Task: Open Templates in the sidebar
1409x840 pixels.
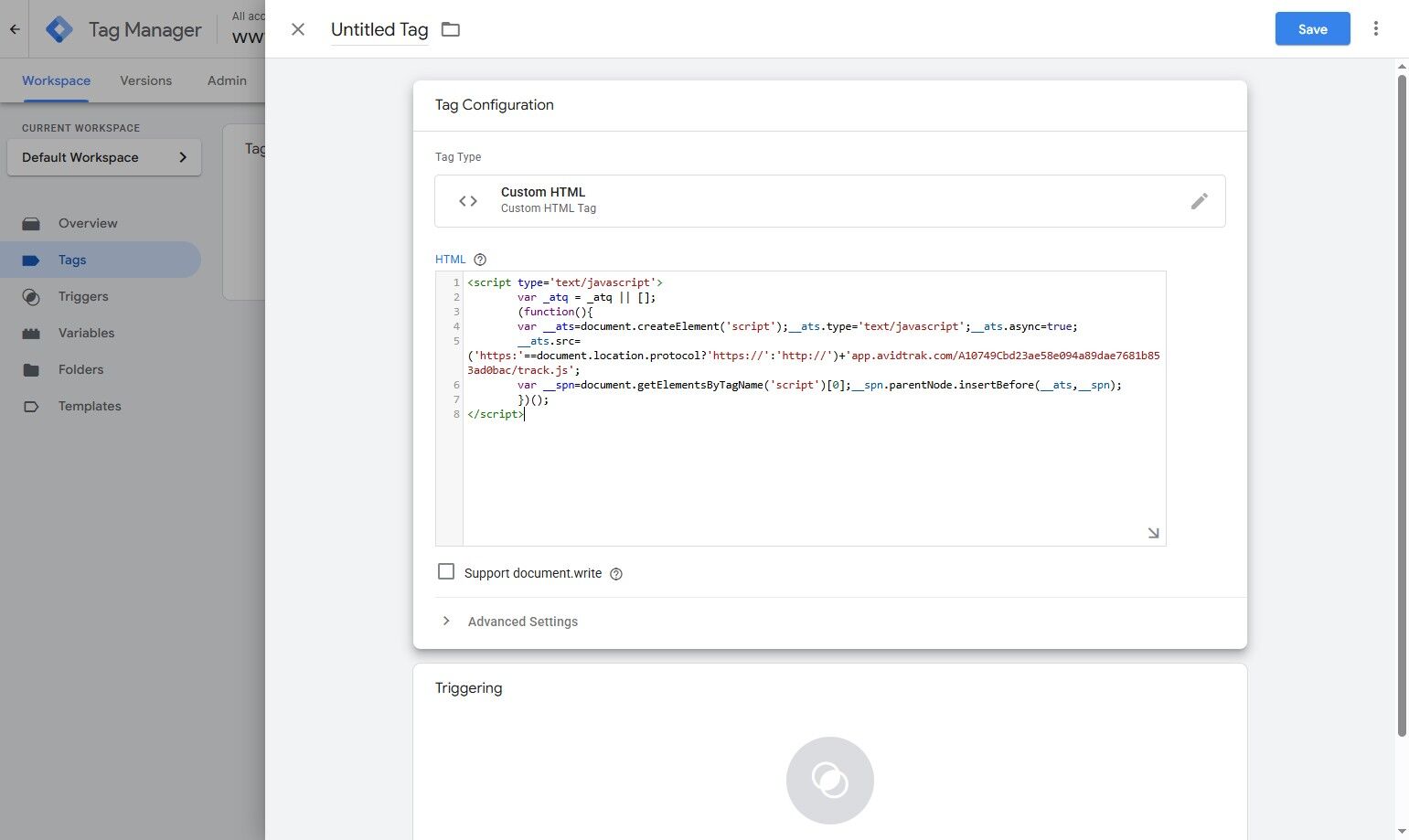Action: (x=90, y=406)
